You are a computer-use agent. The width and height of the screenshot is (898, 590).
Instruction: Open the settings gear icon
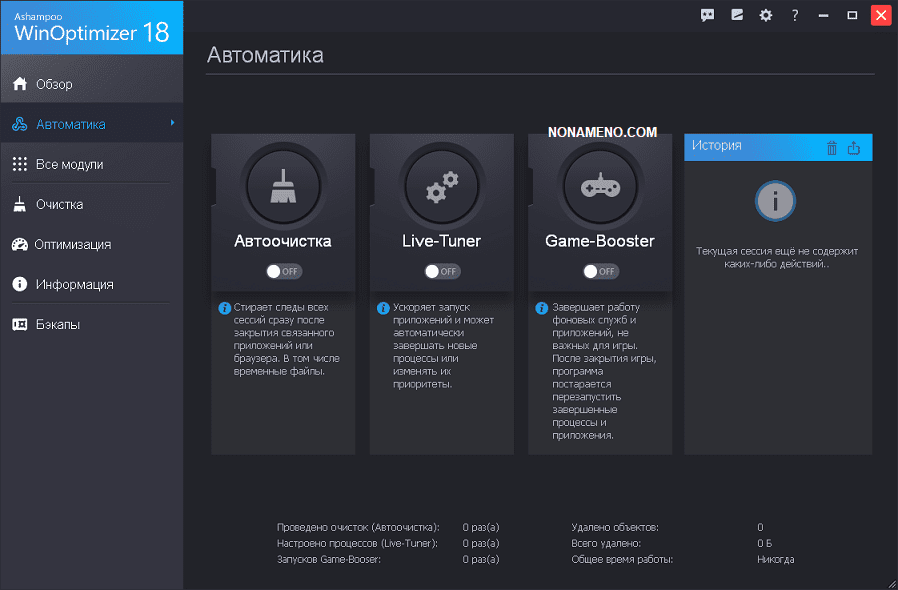click(x=766, y=15)
